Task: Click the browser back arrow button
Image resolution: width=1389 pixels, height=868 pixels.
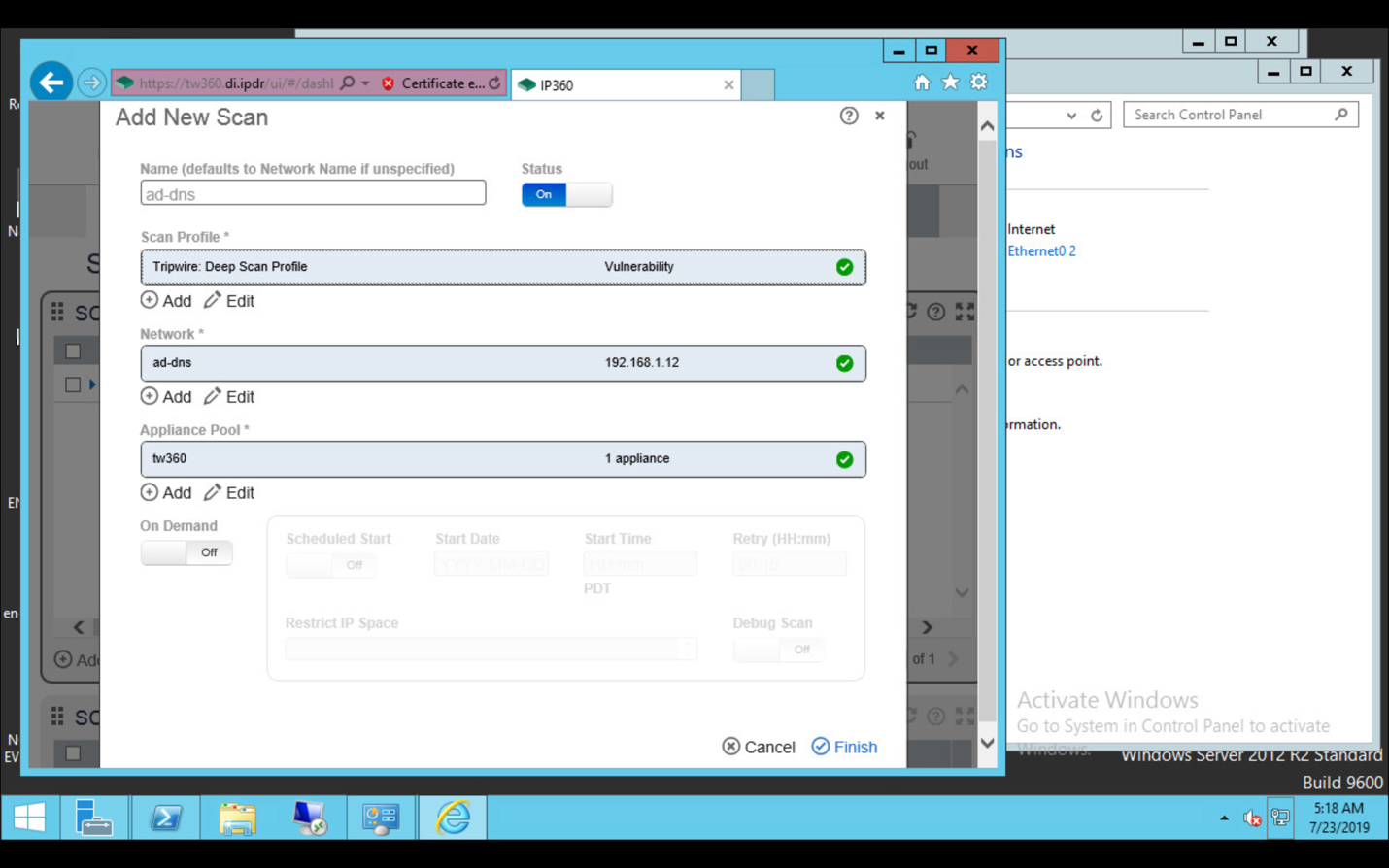Action: click(x=51, y=83)
